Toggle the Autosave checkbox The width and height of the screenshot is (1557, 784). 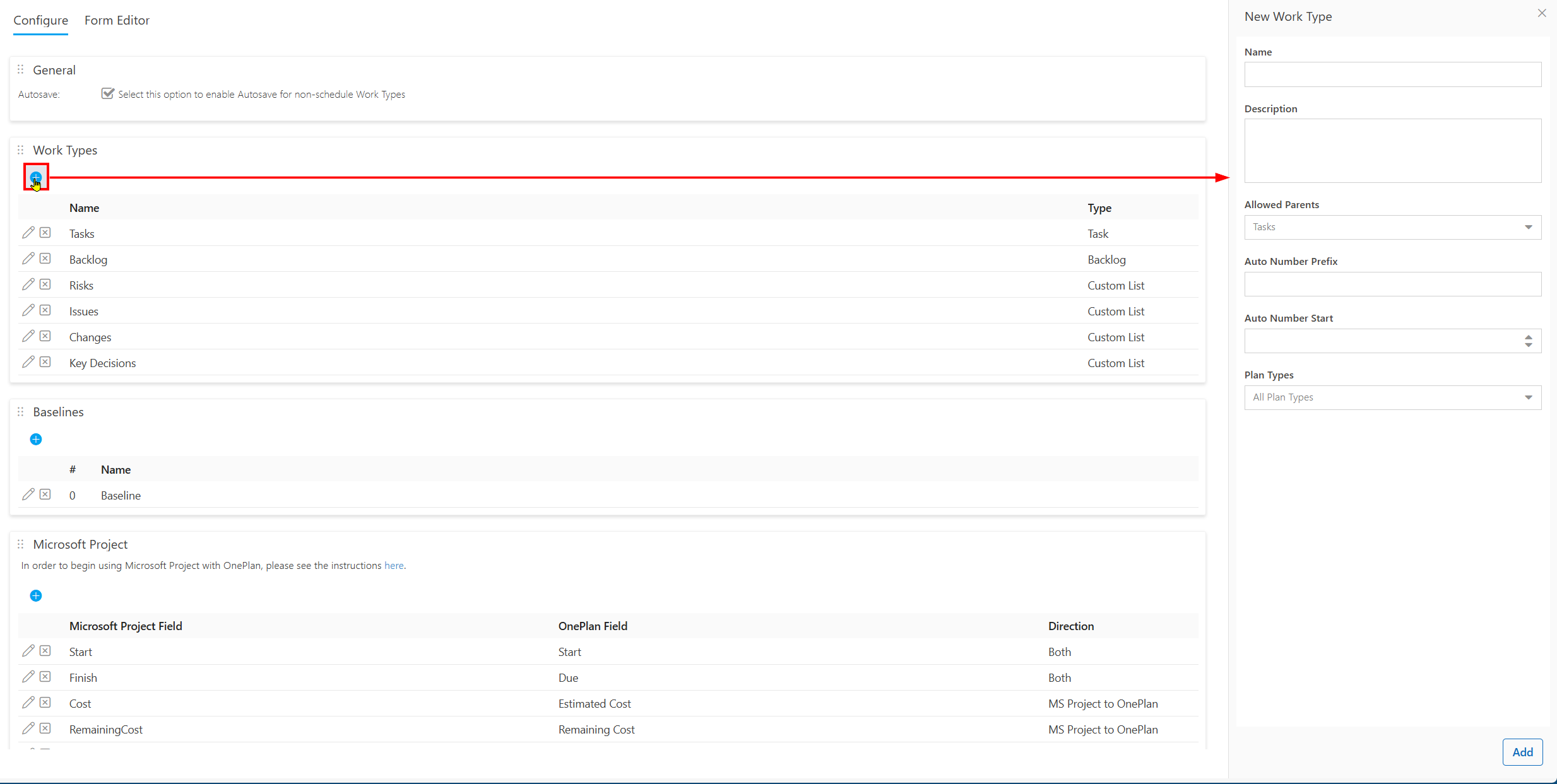(x=108, y=94)
